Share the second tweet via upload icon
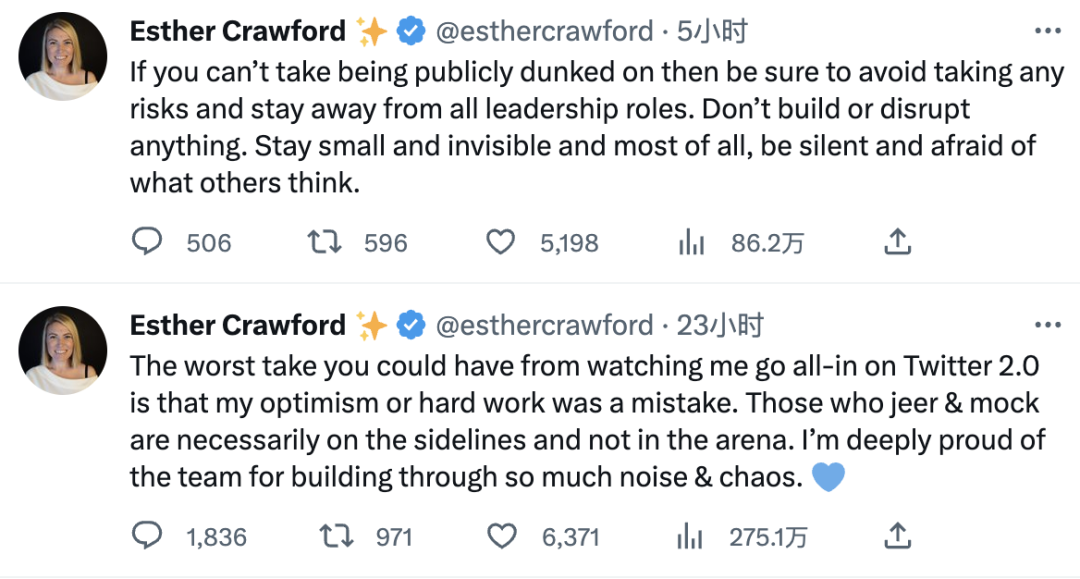The image size is (1080, 579). pyautogui.click(x=897, y=536)
